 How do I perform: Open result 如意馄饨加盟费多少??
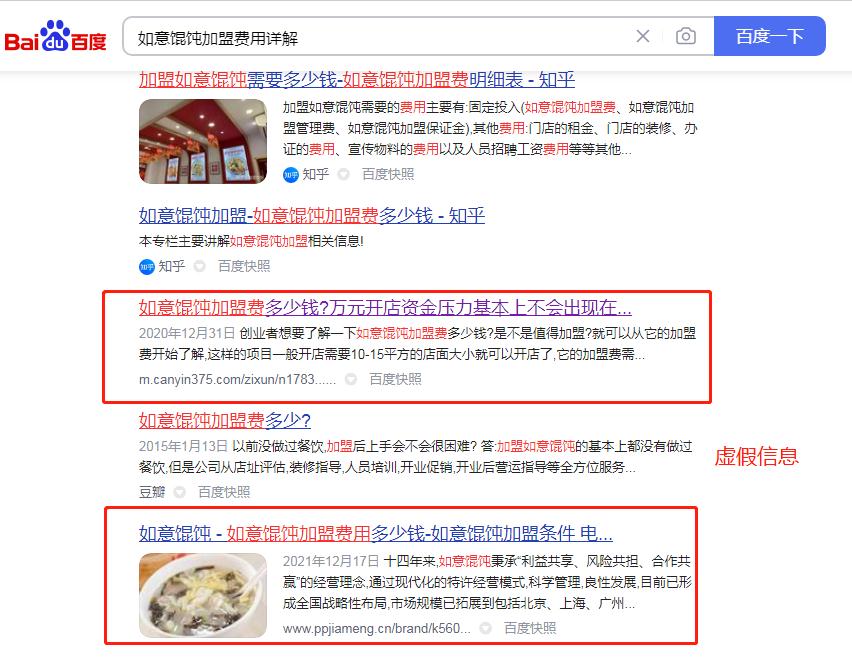[x=224, y=421]
